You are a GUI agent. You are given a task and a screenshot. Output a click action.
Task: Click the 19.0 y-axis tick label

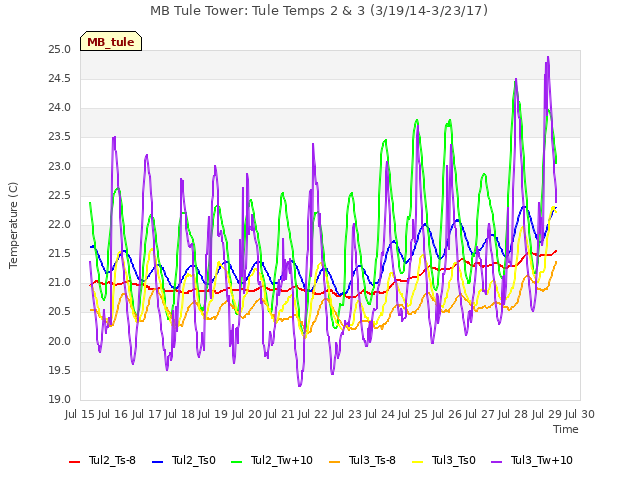pyautogui.click(x=60, y=400)
